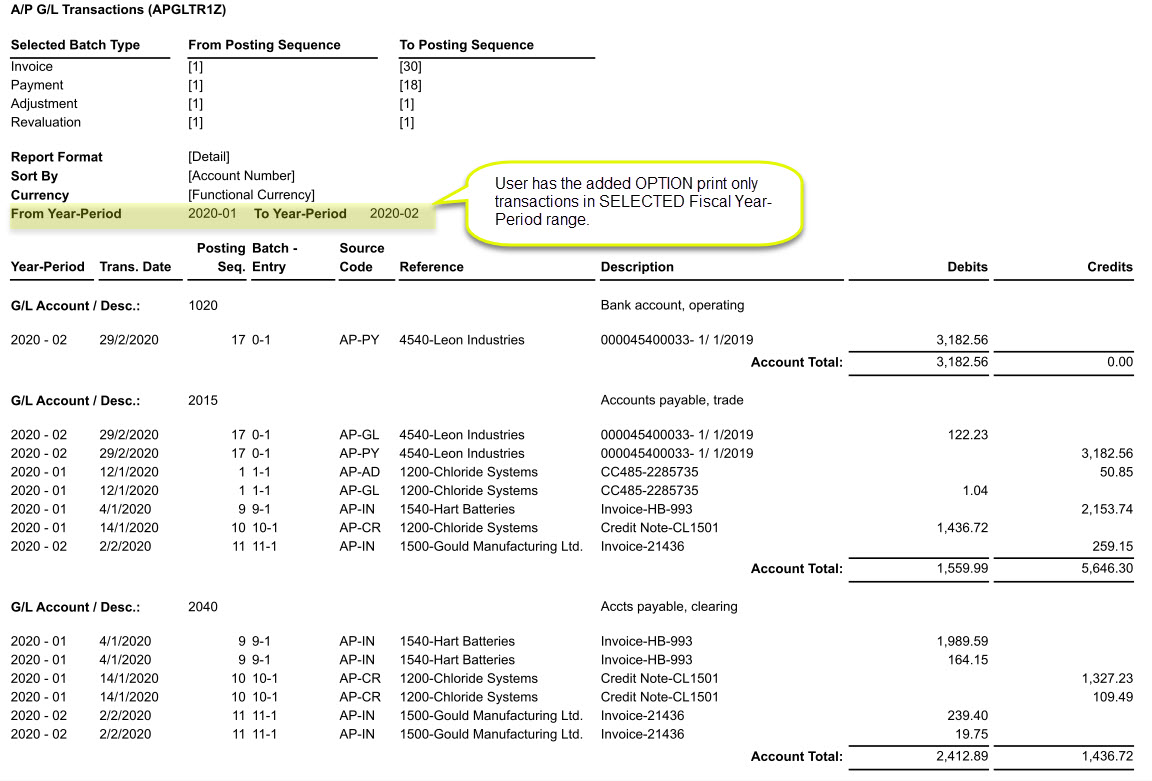This screenshot has height=781, width=1152.
Task: Click the Description column header
Action: coord(637,267)
